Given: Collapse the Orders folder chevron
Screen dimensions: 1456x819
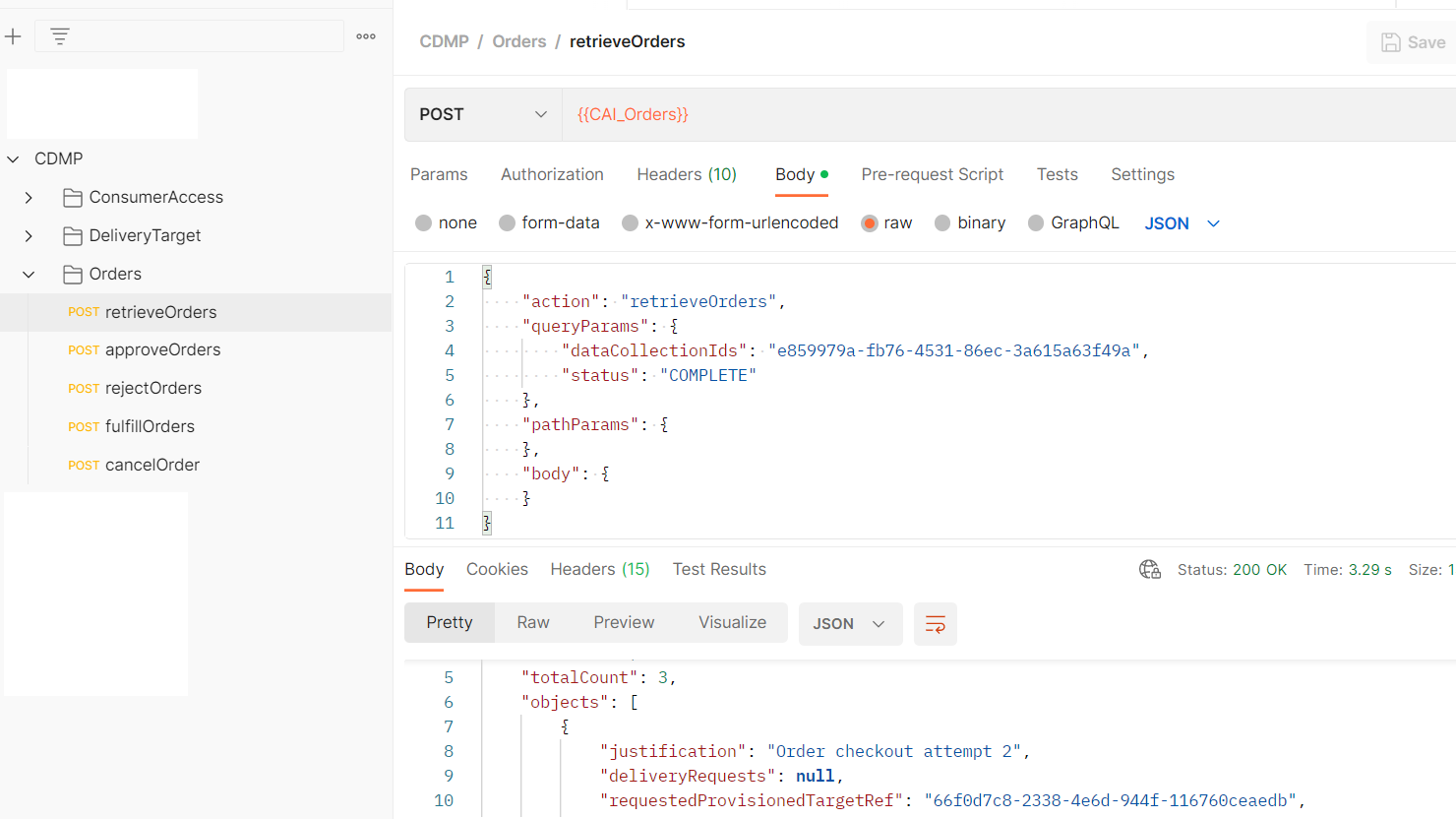Looking at the screenshot, I should [29, 275].
